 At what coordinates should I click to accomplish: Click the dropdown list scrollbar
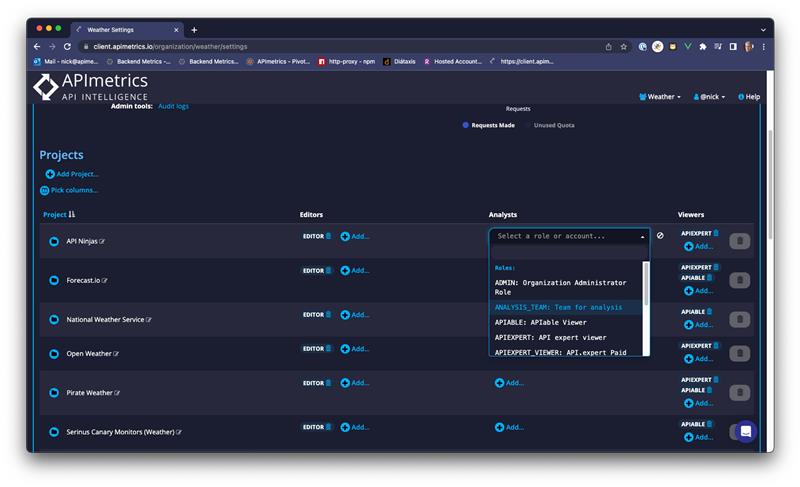pos(646,284)
